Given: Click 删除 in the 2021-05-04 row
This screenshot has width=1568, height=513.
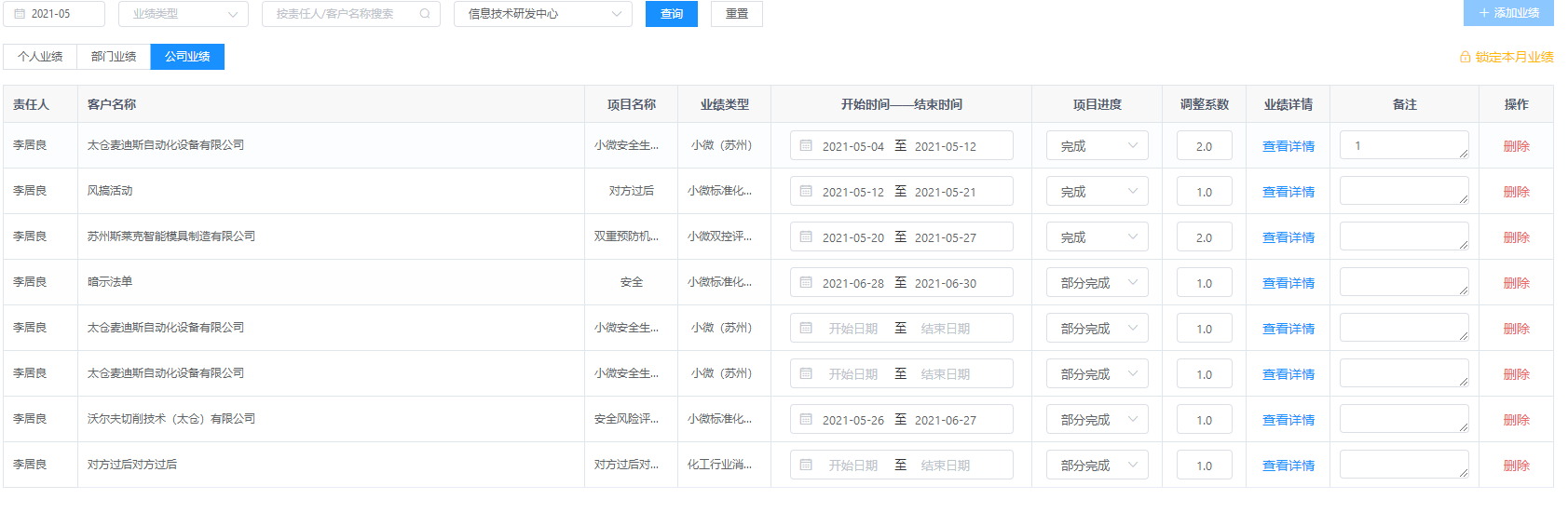Looking at the screenshot, I should coord(1517,146).
